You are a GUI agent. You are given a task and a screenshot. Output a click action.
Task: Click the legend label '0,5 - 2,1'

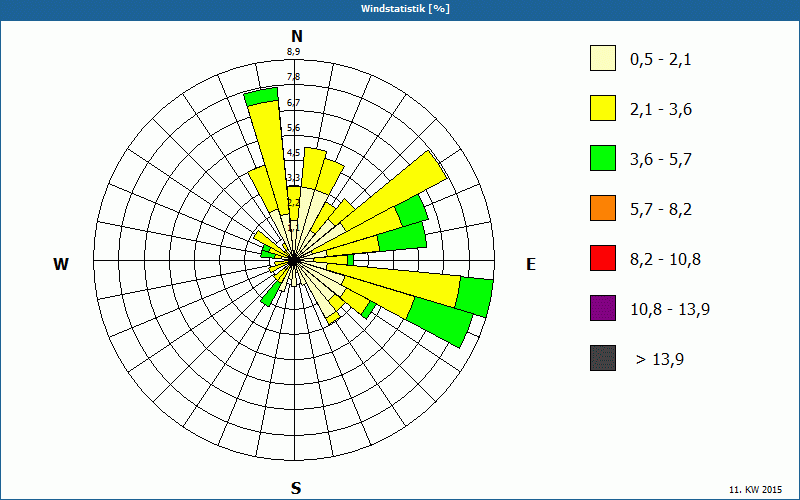pos(661,60)
